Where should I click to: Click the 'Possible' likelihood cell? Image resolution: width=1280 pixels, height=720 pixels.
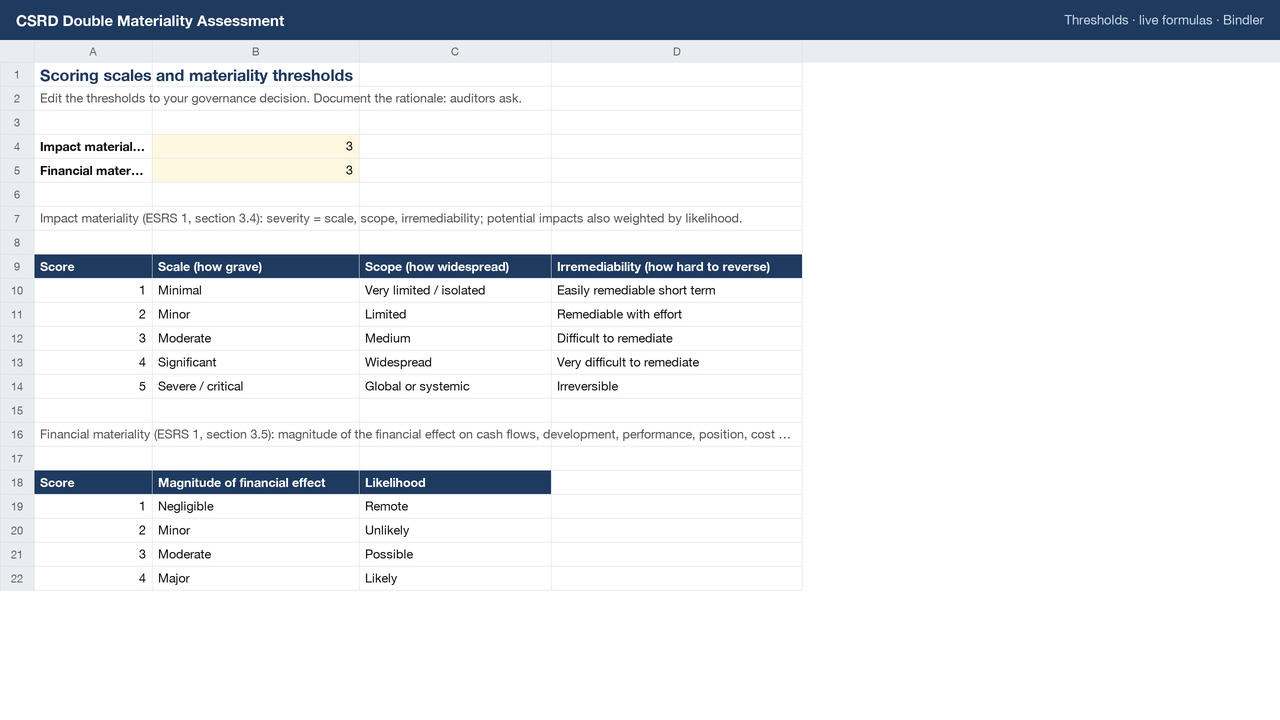click(455, 555)
